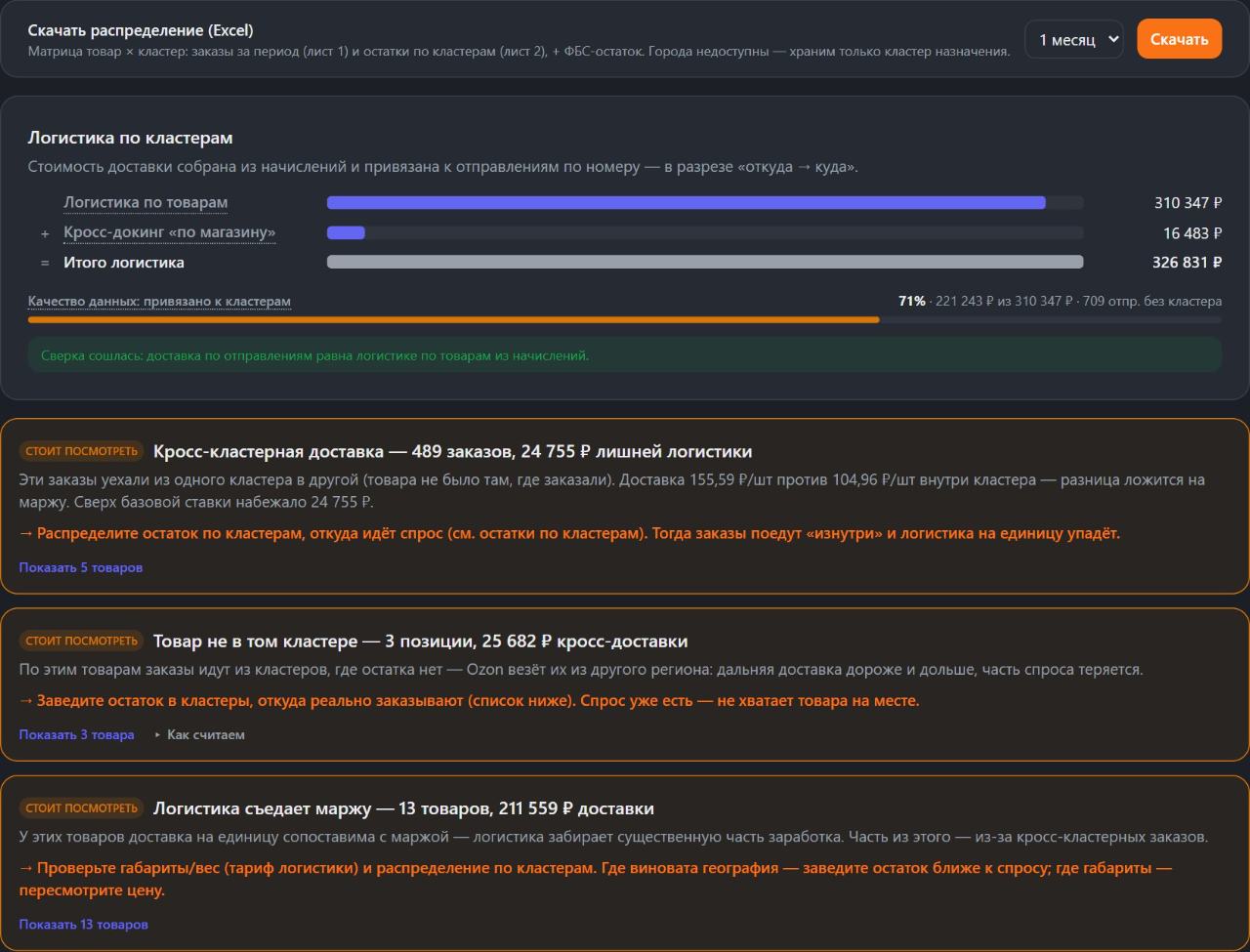
Task: Click the 326 831 ₽ total amount
Action: pos(1187,262)
